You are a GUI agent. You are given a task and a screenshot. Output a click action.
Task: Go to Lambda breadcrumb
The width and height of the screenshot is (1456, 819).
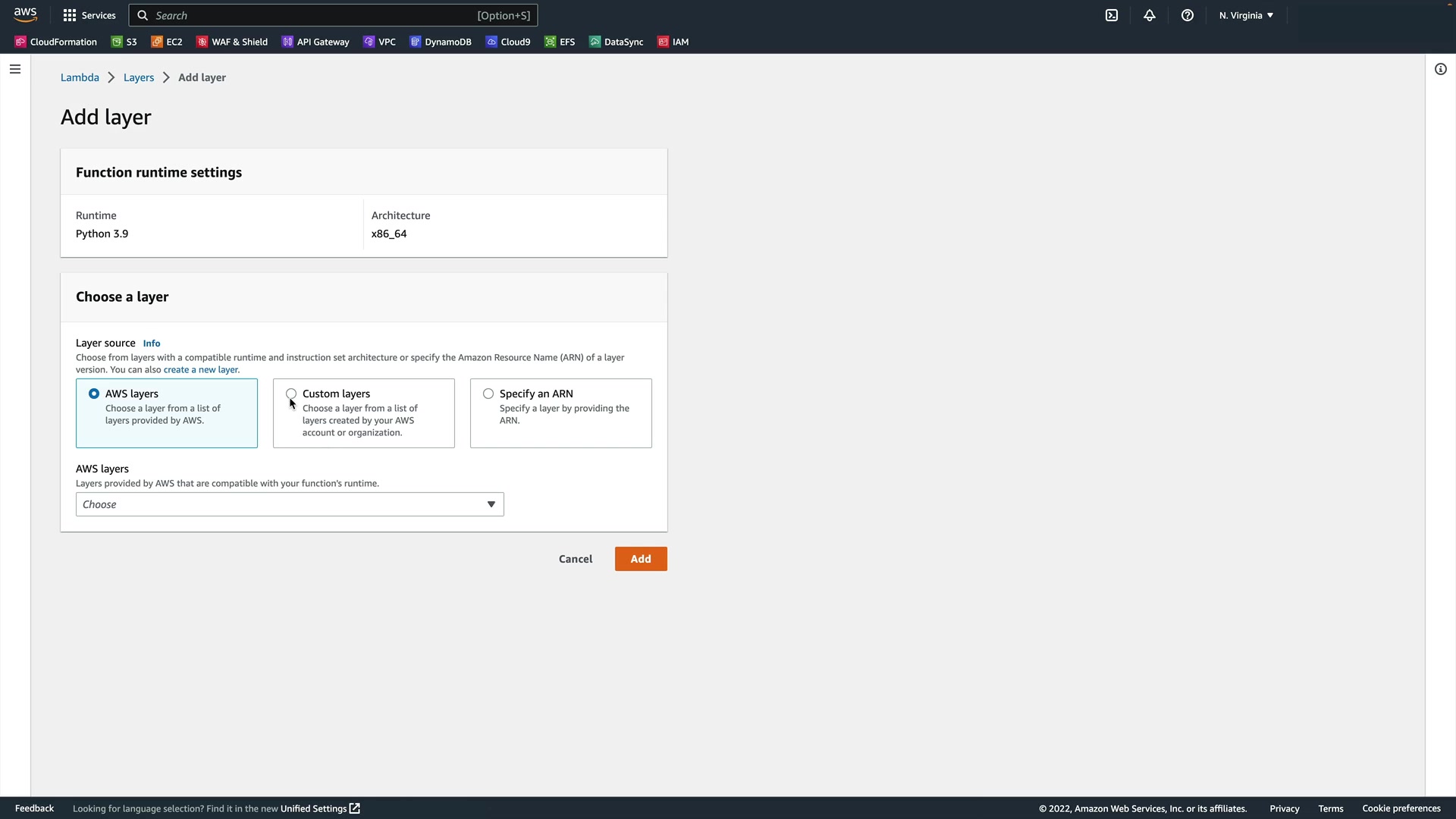pos(80,77)
